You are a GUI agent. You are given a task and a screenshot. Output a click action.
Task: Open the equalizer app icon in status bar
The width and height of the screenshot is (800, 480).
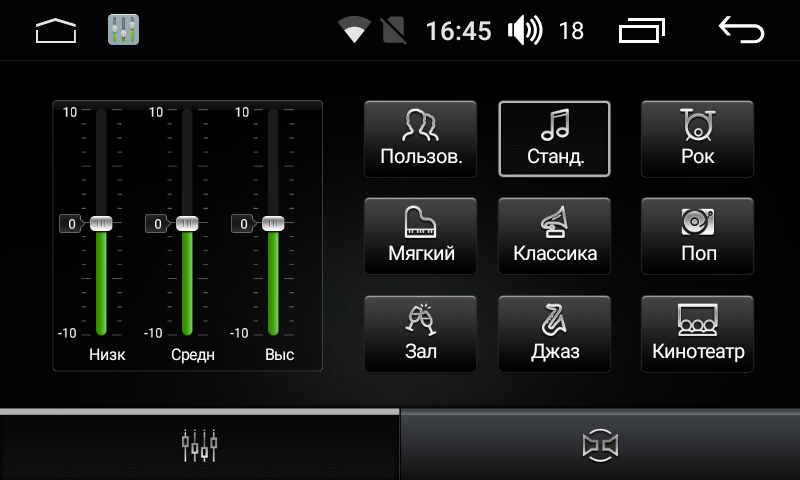pos(123,30)
